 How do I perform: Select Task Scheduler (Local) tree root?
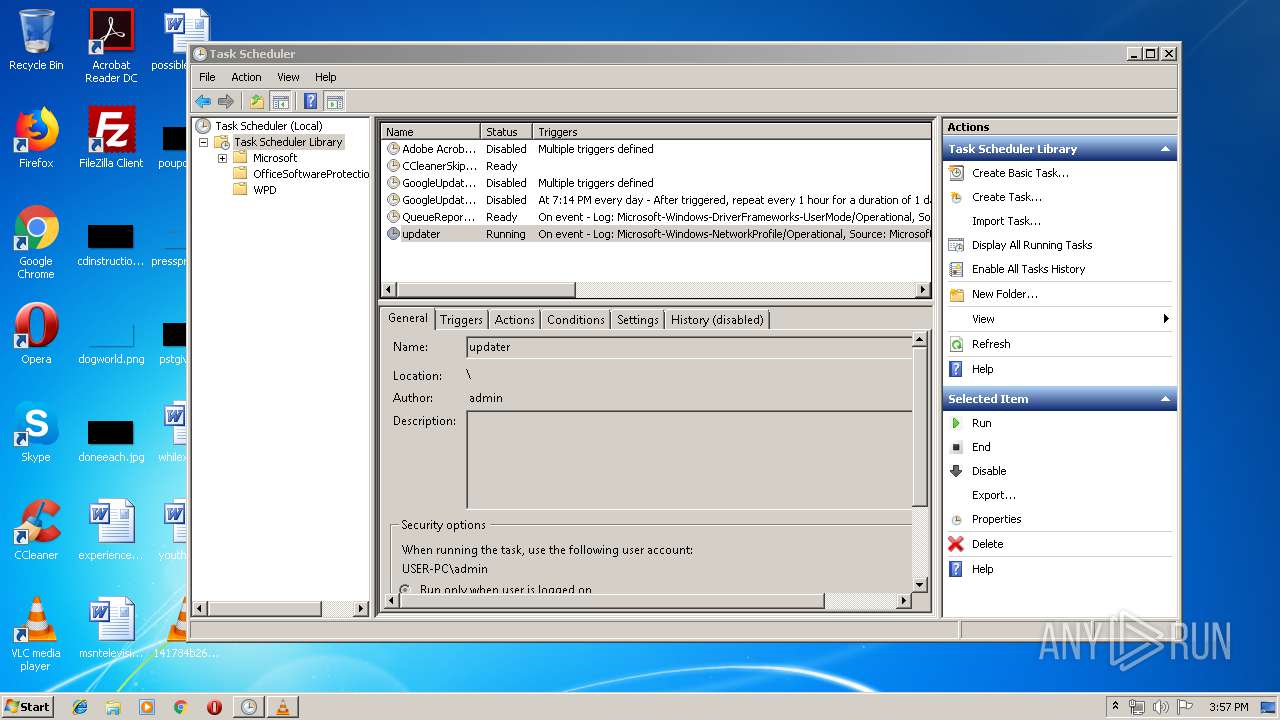click(268, 126)
